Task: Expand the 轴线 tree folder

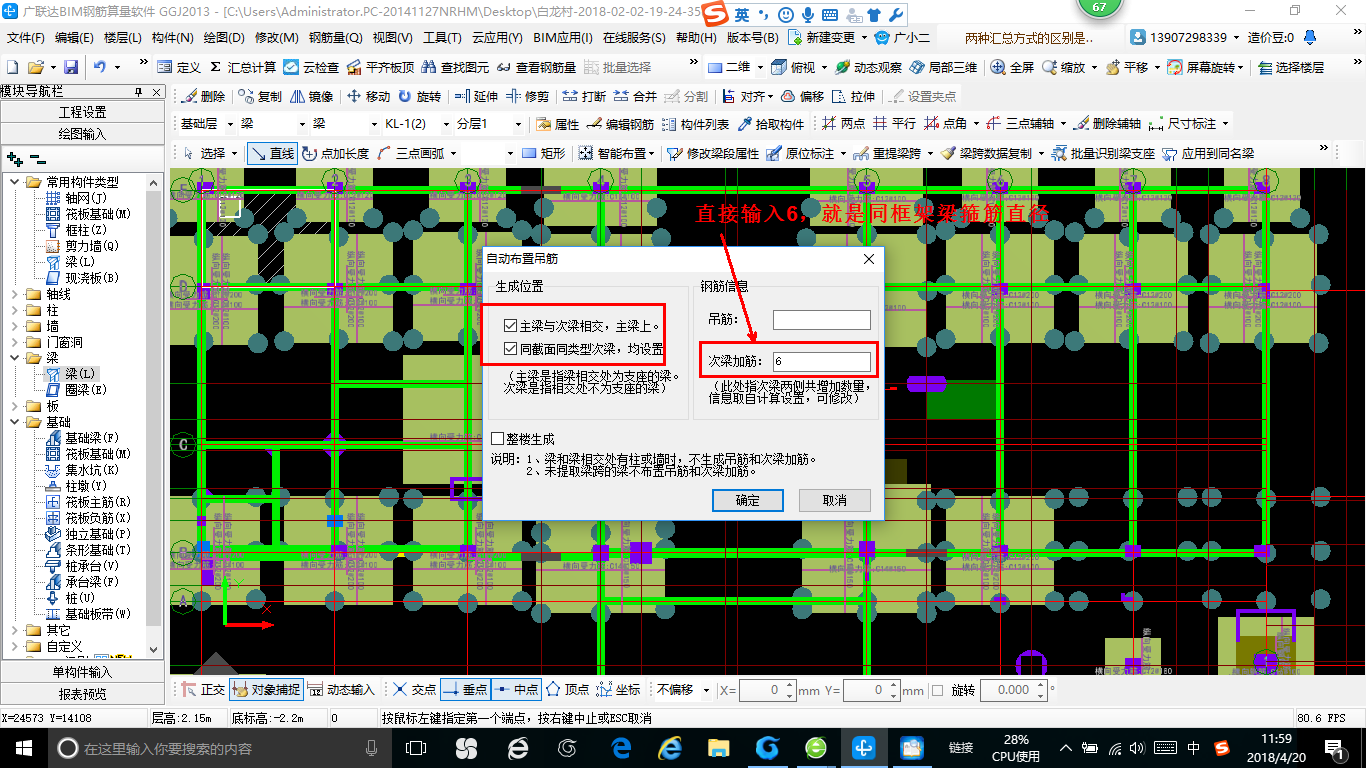Action: (14, 294)
